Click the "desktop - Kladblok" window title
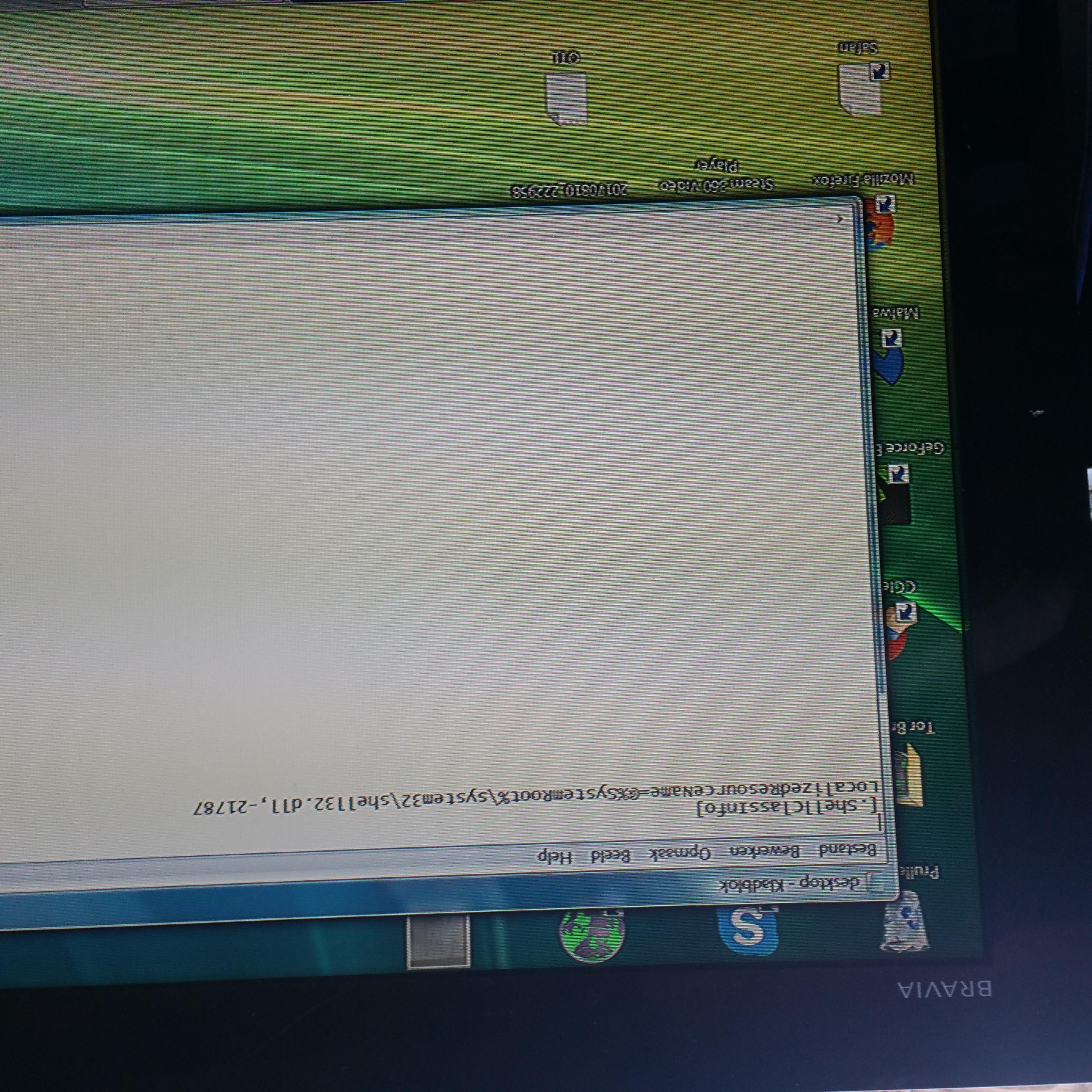Screen dimensions: 1092x1092 pos(790,884)
